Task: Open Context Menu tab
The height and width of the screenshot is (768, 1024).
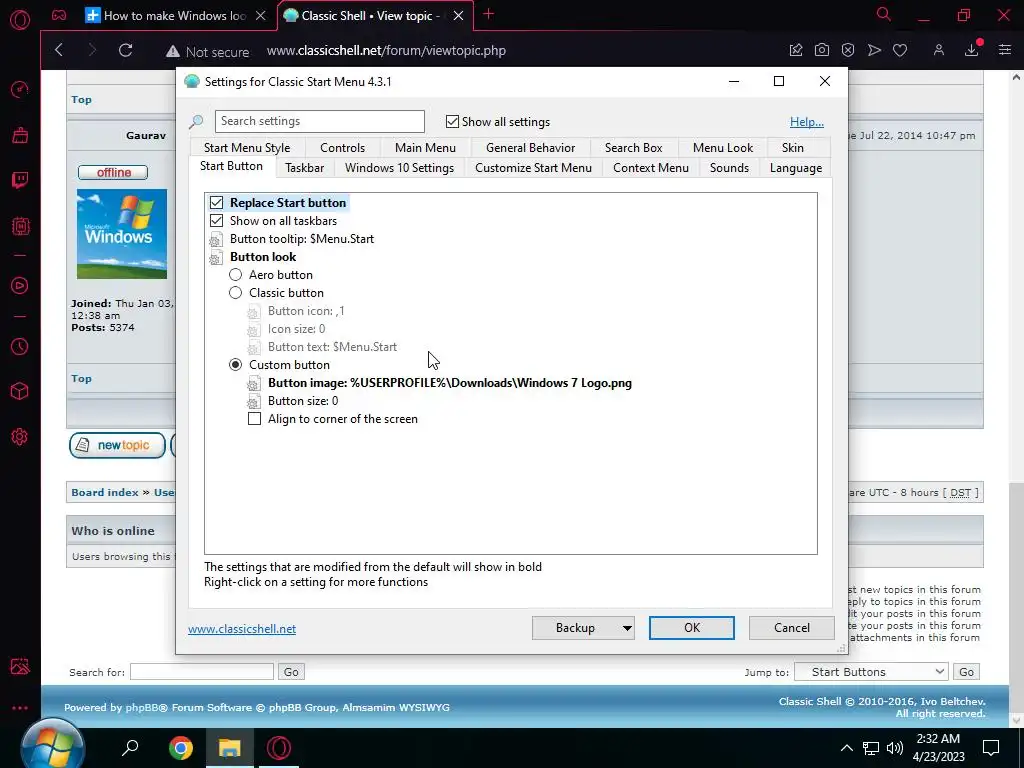Action: (x=650, y=168)
